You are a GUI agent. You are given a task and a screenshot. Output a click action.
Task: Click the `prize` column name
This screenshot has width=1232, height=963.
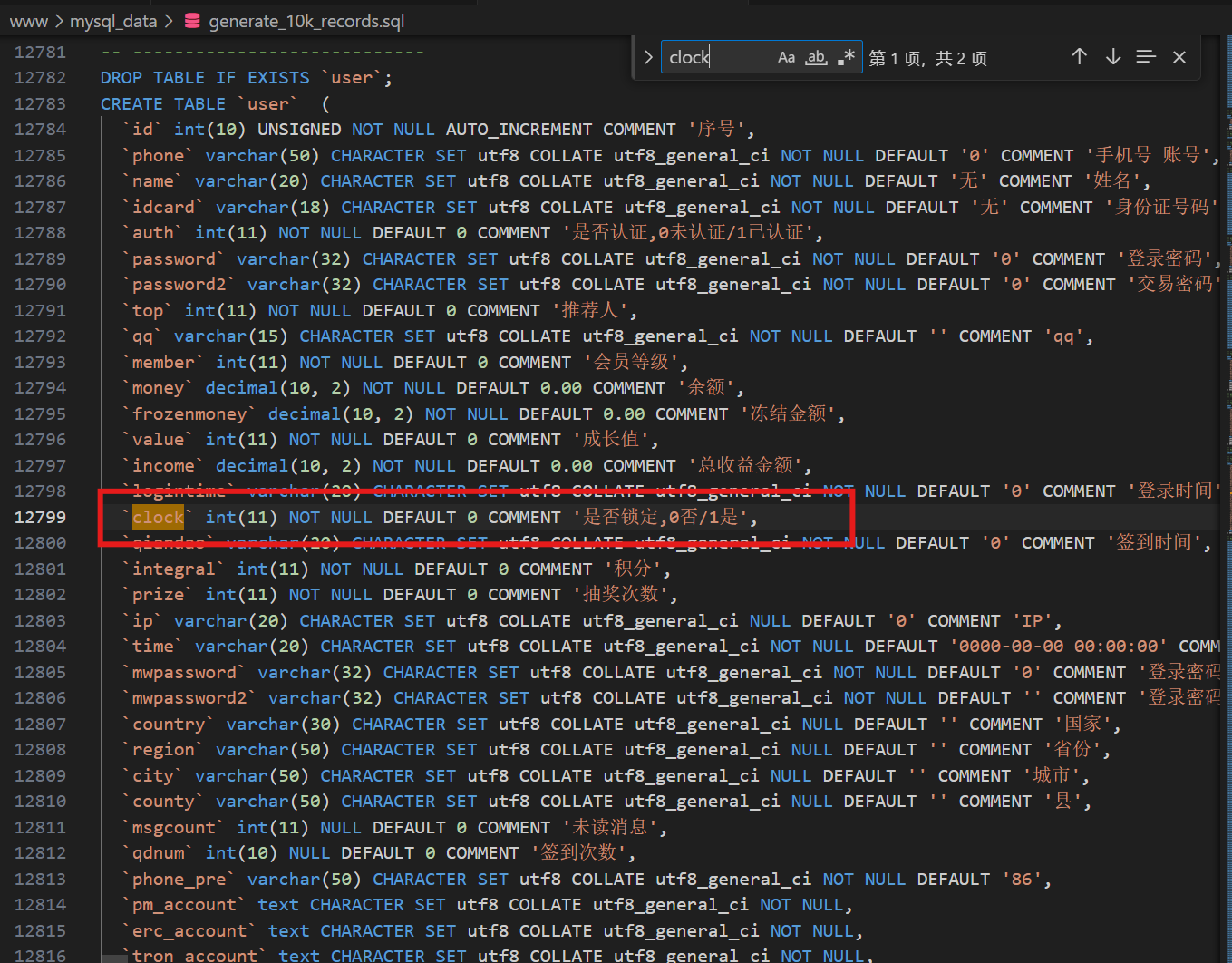(159, 595)
